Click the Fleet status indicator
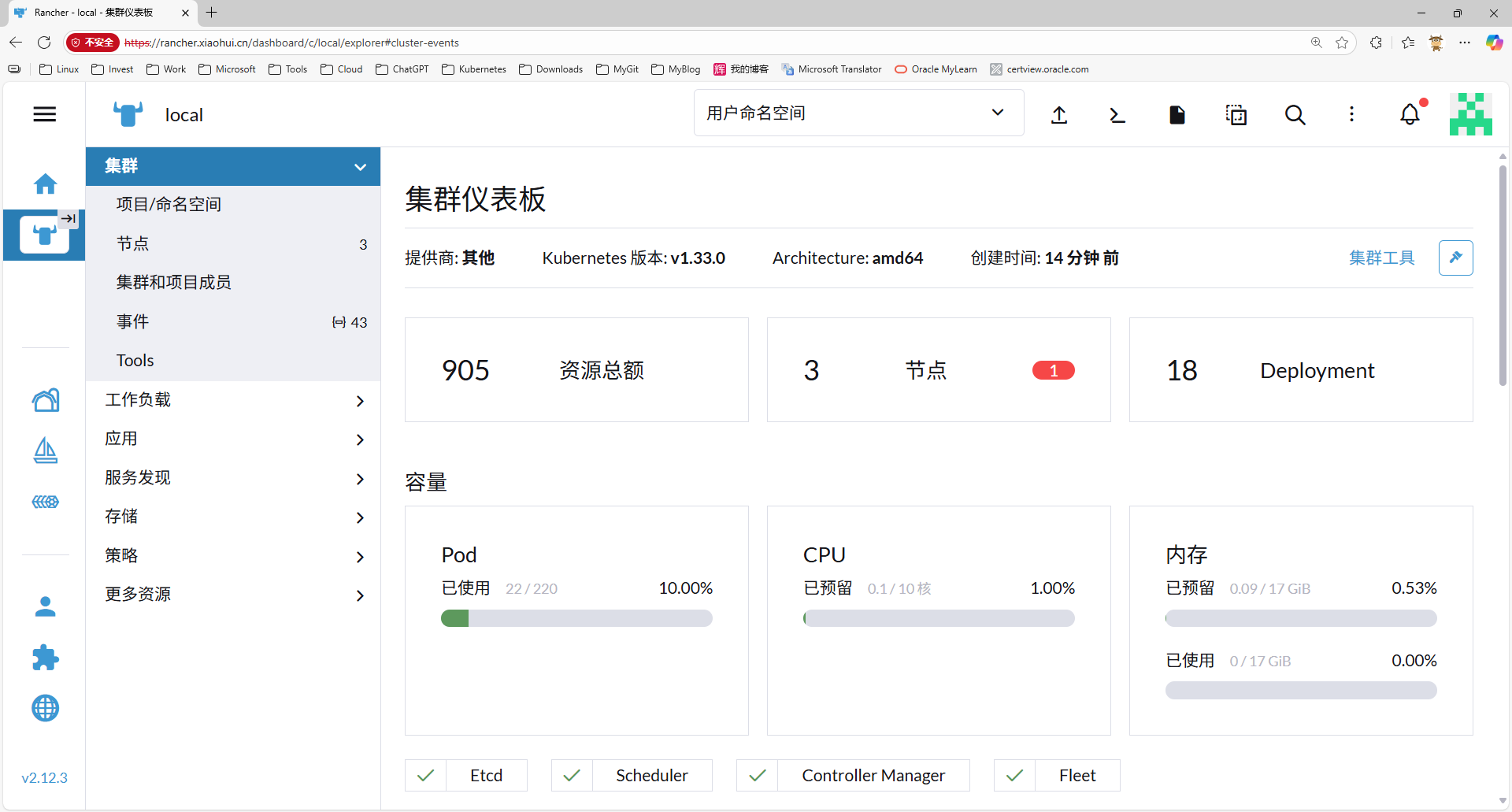Screen dimensions: 1512x812 pos(1057,776)
